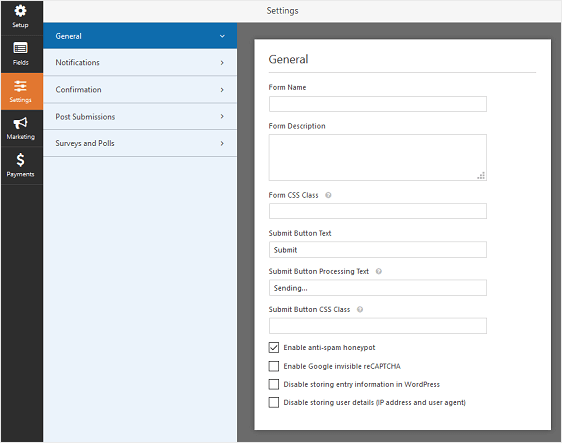The width and height of the screenshot is (562, 443).
Task: Select the Settings sliders icon
Action: click(x=20, y=86)
